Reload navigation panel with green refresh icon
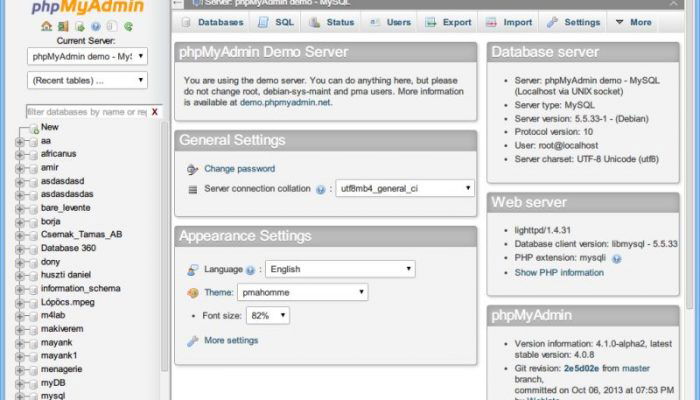This screenshot has height=400, width=700. (x=129, y=26)
